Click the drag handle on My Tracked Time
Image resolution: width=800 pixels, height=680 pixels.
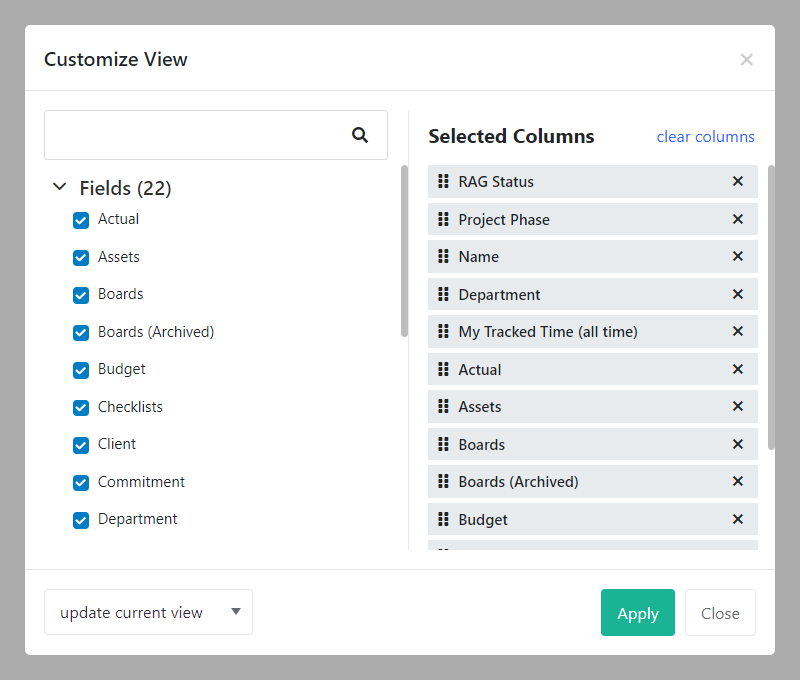click(444, 331)
